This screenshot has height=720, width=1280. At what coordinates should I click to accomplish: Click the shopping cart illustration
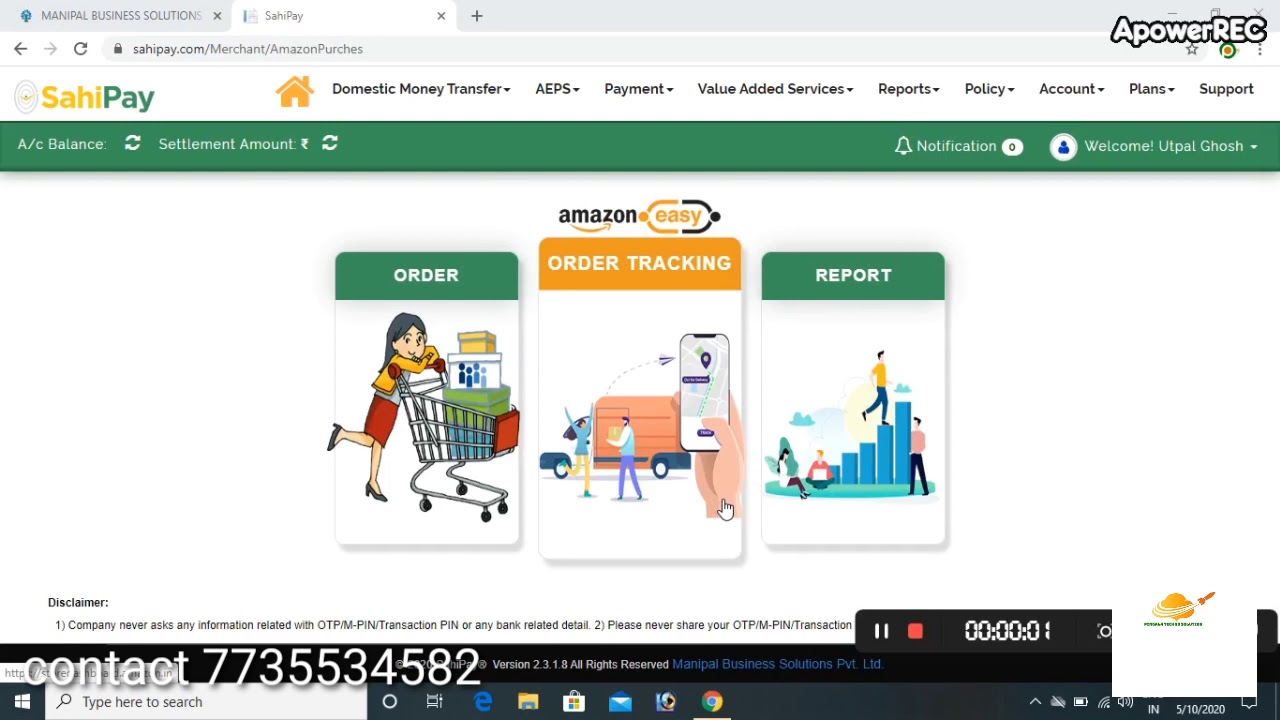pos(425,418)
